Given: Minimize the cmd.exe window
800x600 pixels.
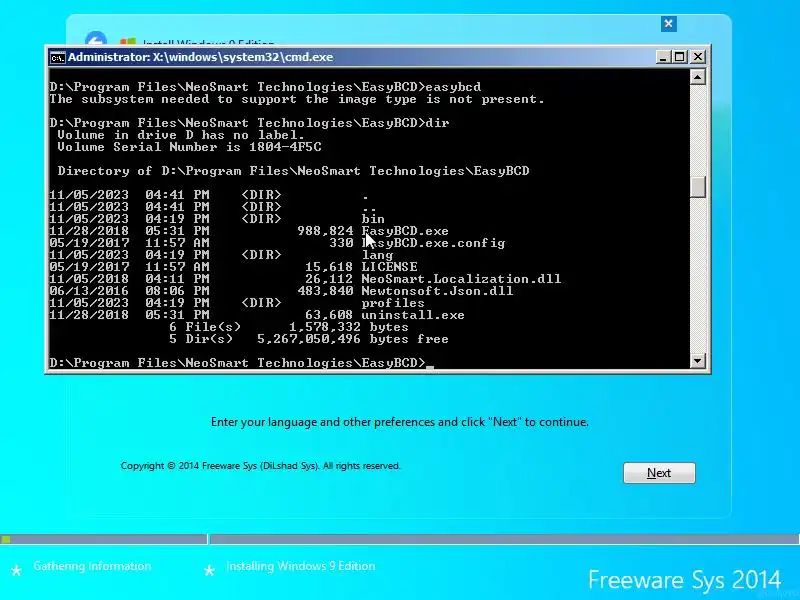Looking at the screenshot, I should point(663,57).
